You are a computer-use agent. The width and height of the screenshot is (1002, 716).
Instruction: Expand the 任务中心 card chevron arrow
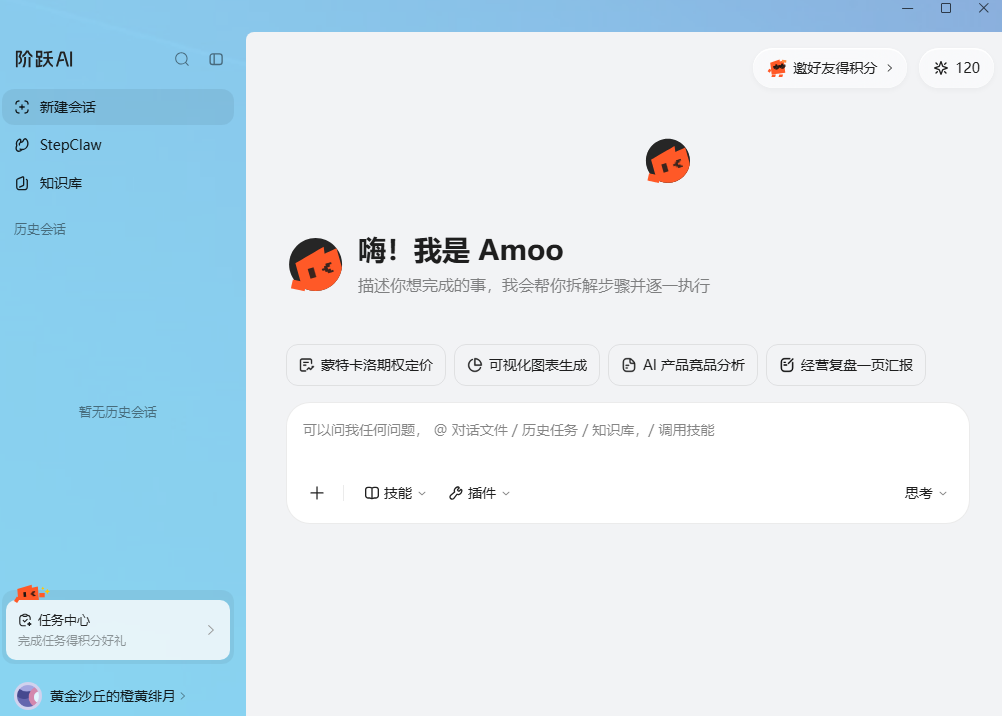211,630
